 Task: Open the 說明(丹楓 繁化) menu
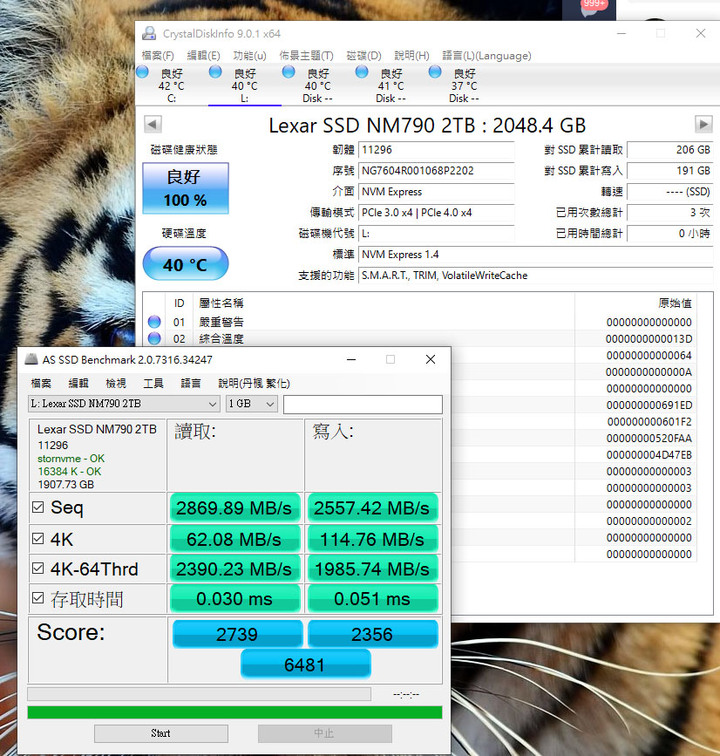click(x=254, y=383)
